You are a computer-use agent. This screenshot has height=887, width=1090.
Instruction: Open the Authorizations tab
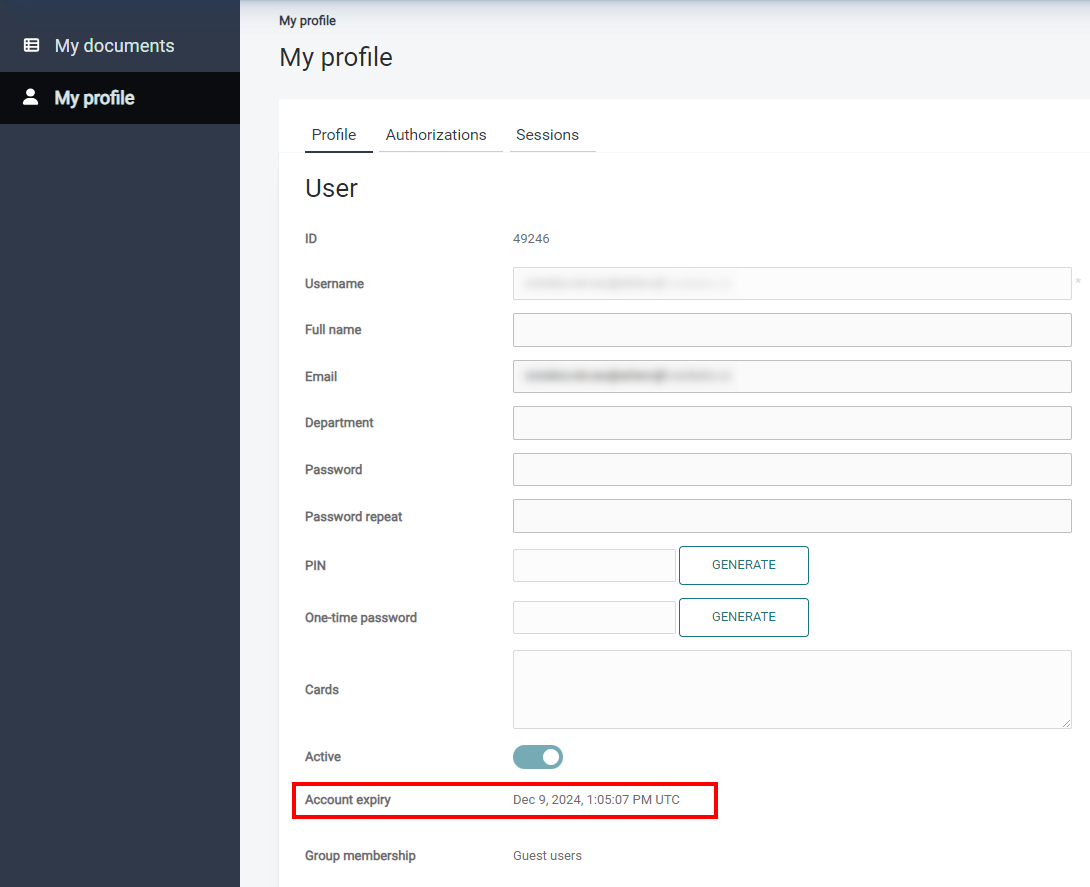coord(436,135)
